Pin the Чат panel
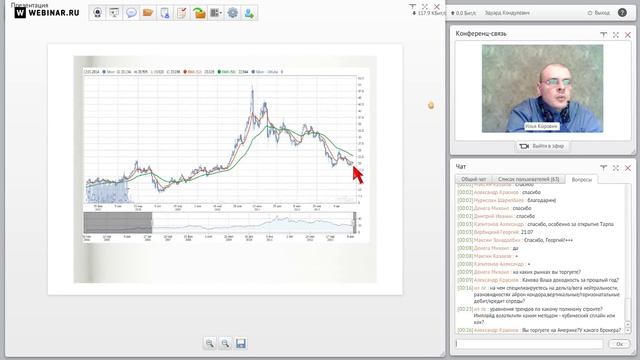 tap(604, 168)
